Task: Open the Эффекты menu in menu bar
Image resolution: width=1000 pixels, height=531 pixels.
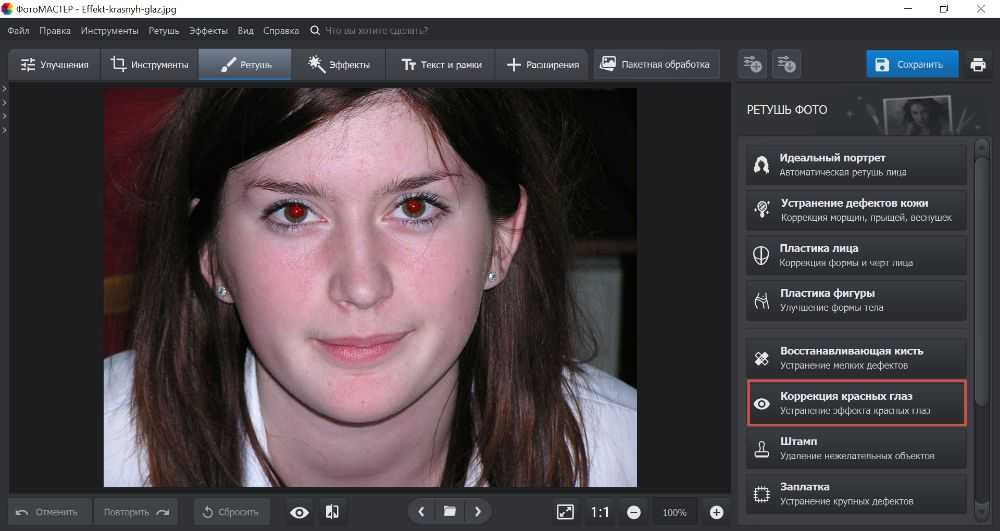Action: (207, 31)
